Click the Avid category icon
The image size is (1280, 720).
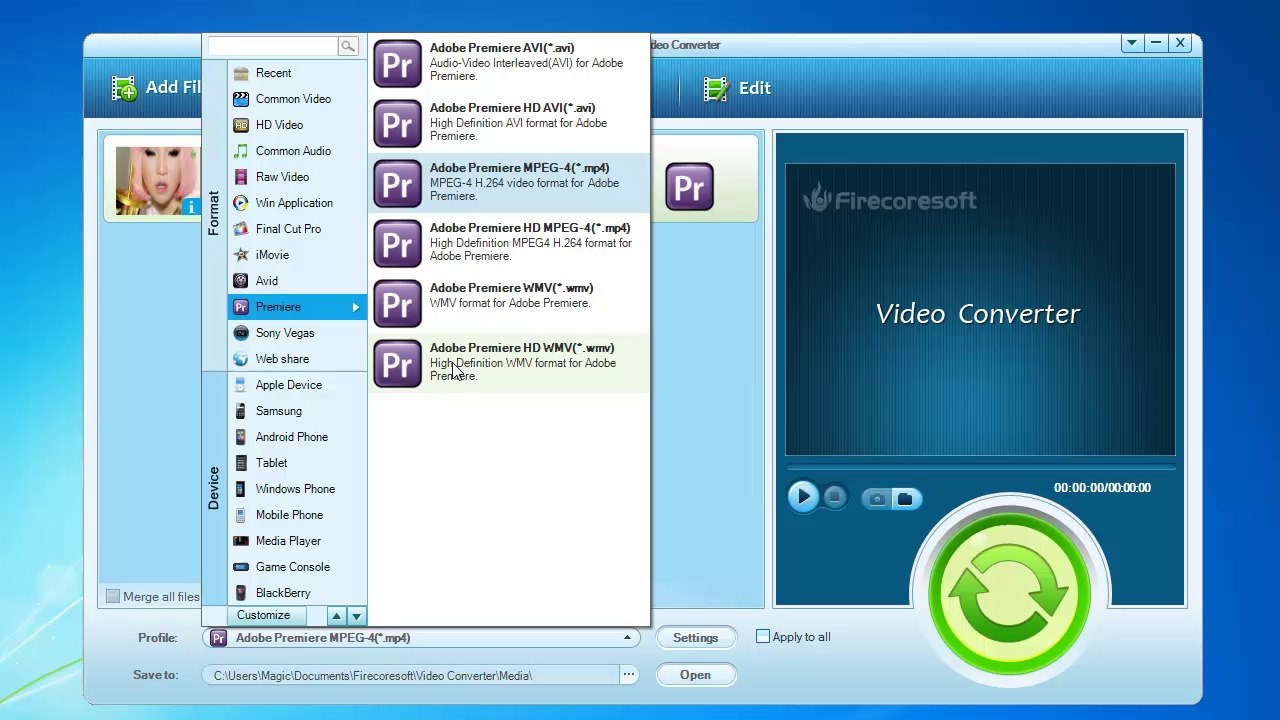(241, 281)
